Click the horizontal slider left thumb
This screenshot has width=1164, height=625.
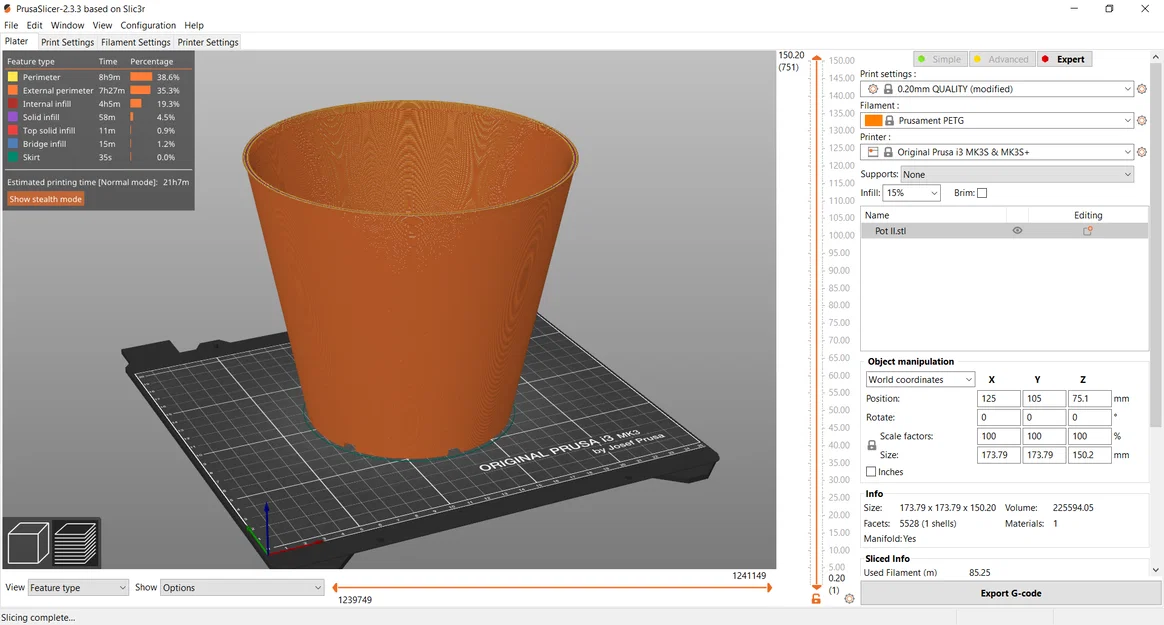coord(335,588)
